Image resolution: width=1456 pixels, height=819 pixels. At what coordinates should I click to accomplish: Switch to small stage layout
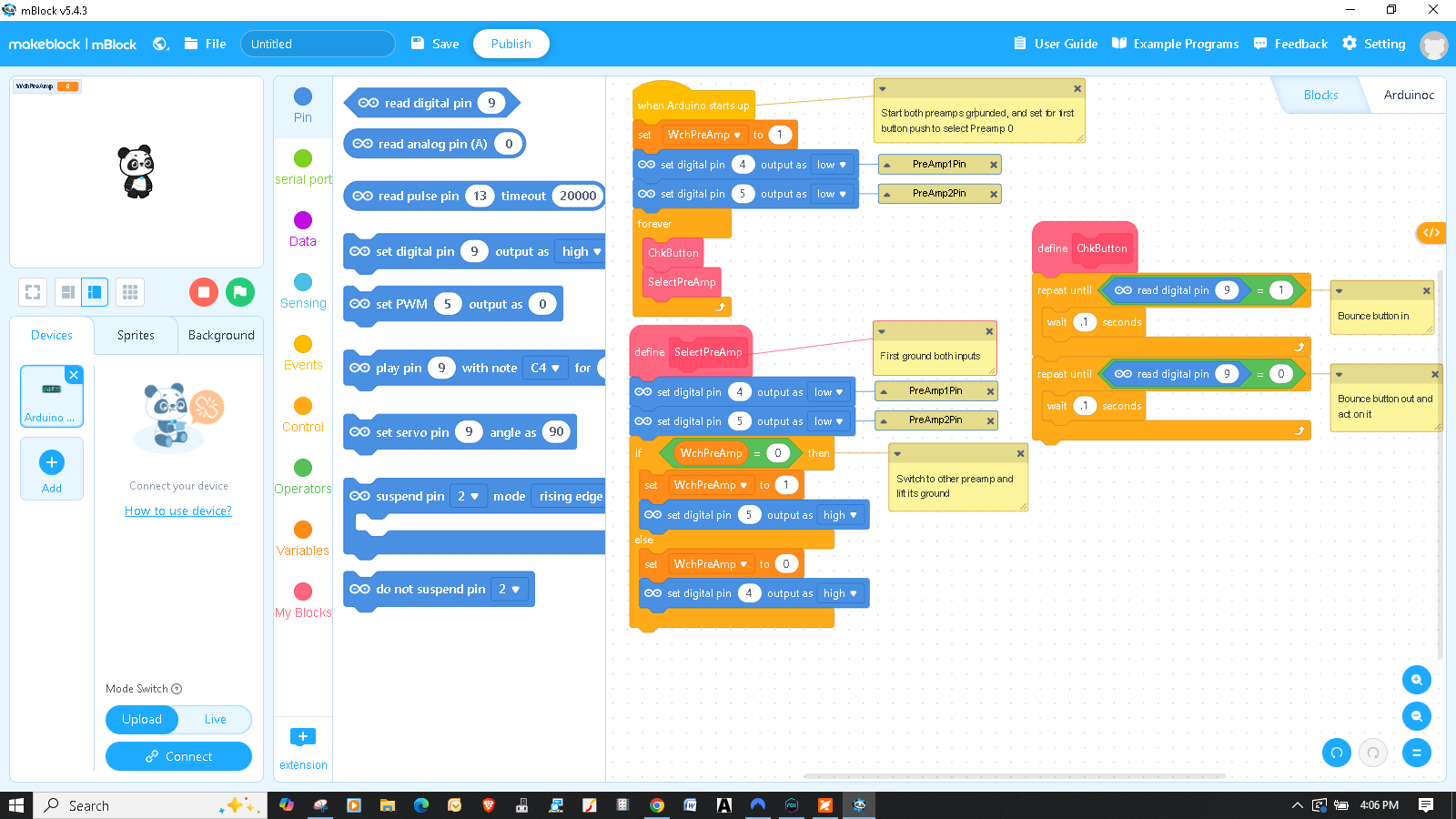[x=67, y=292]
